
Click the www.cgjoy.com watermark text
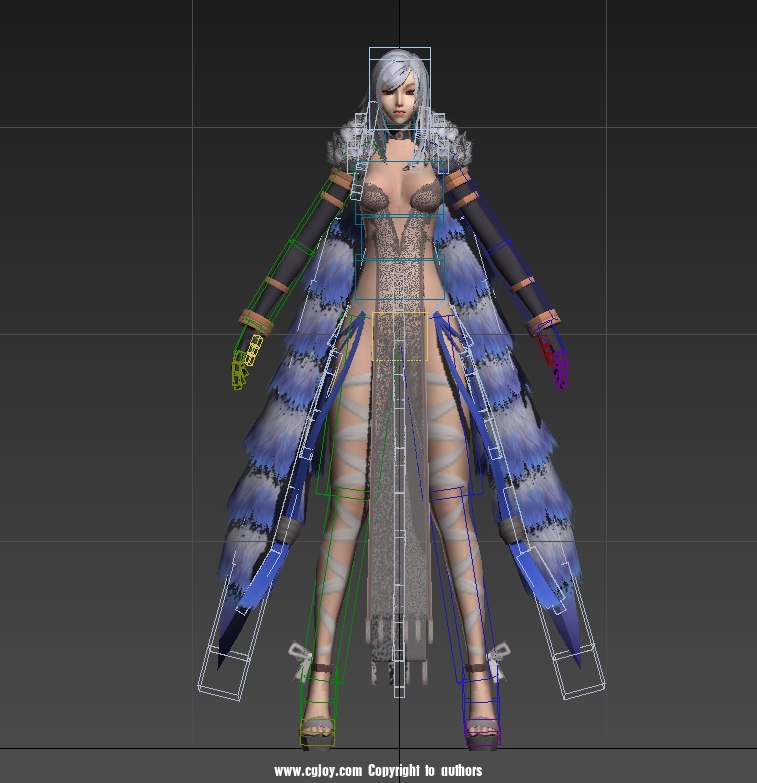point(378,771)
